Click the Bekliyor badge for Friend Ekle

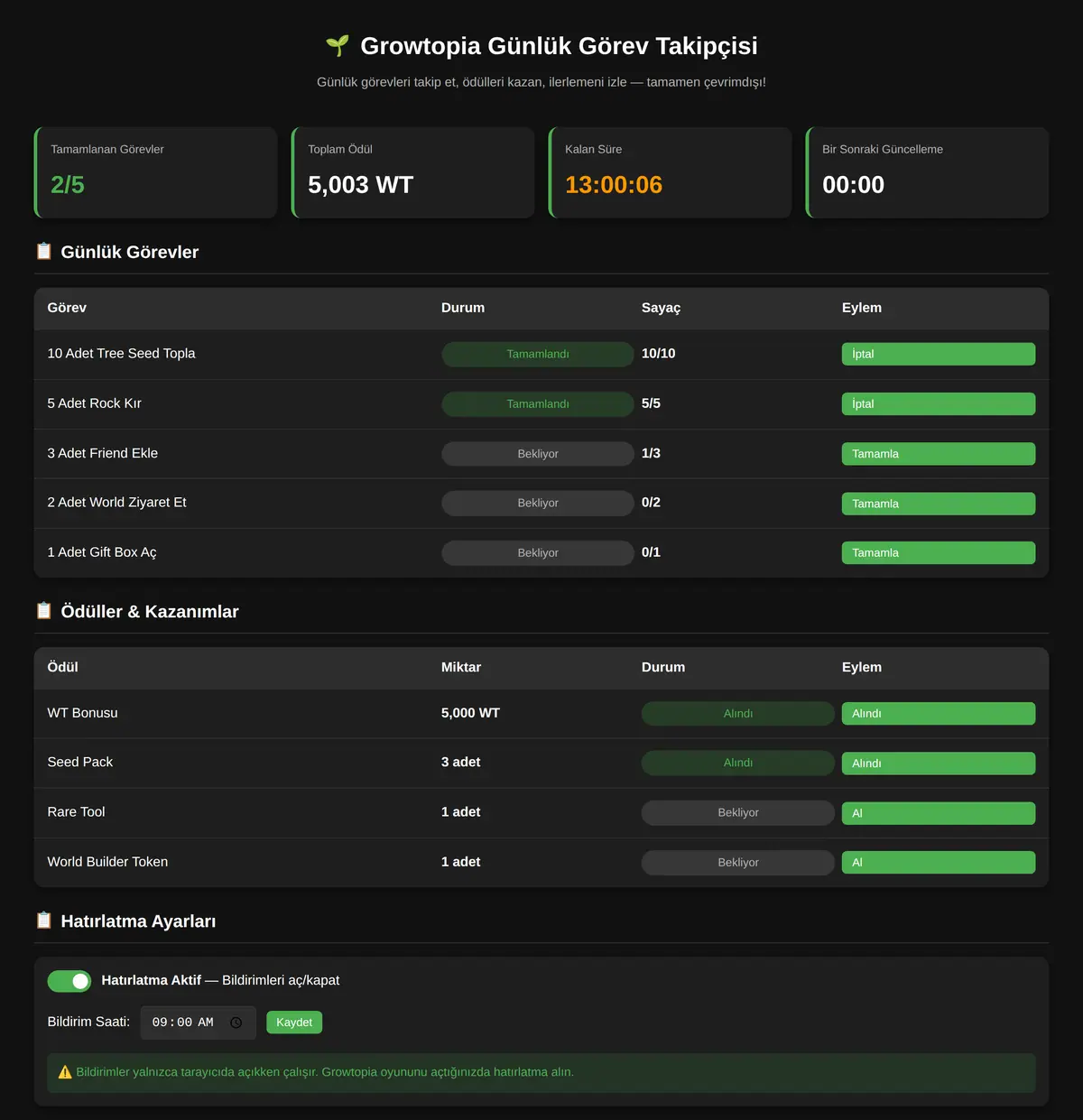pyautogui.click(x=538, y=454)
